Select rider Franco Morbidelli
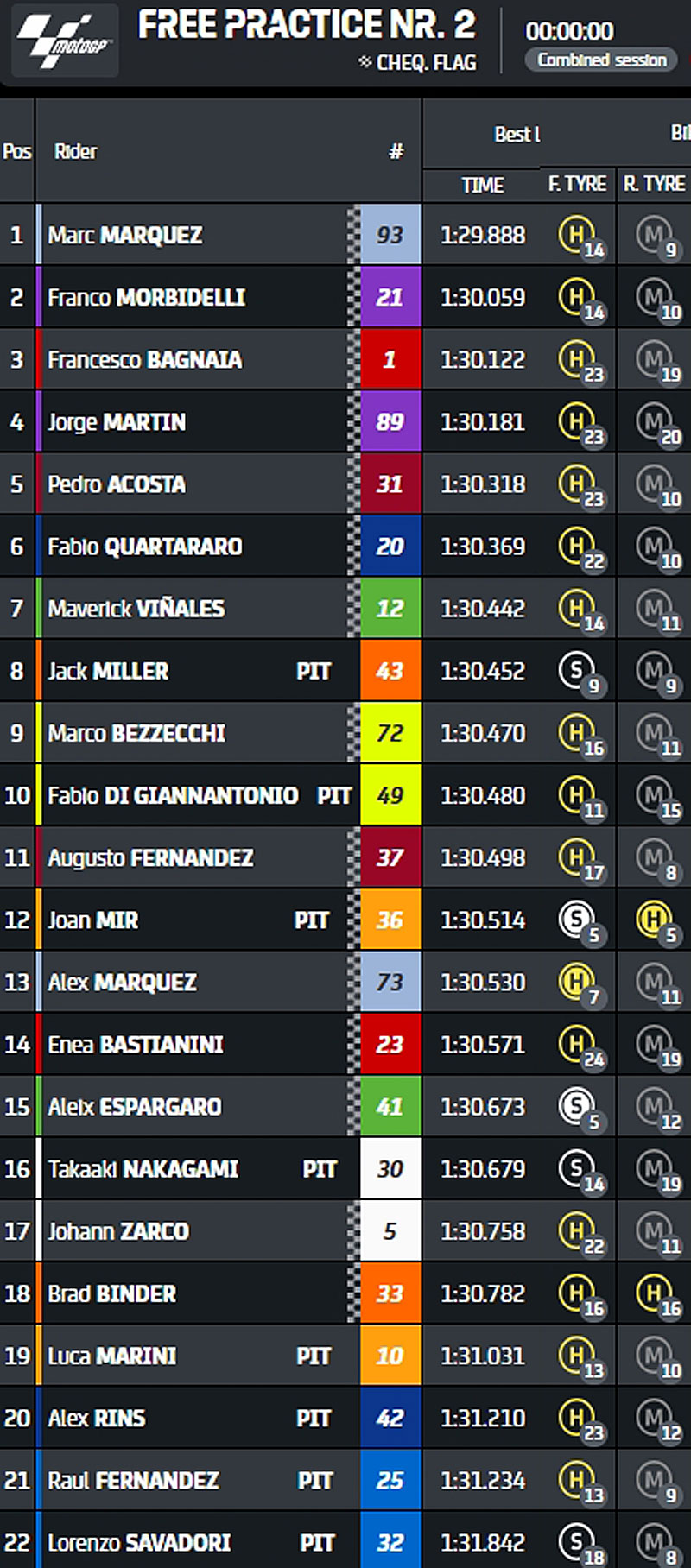 (x=147, y=298)
